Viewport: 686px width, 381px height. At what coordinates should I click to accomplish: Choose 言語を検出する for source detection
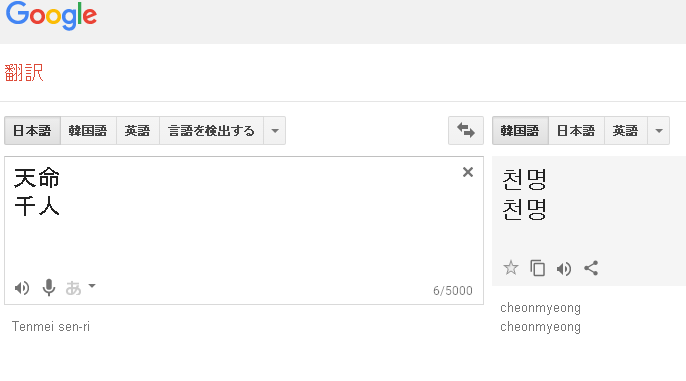point(212,130)
